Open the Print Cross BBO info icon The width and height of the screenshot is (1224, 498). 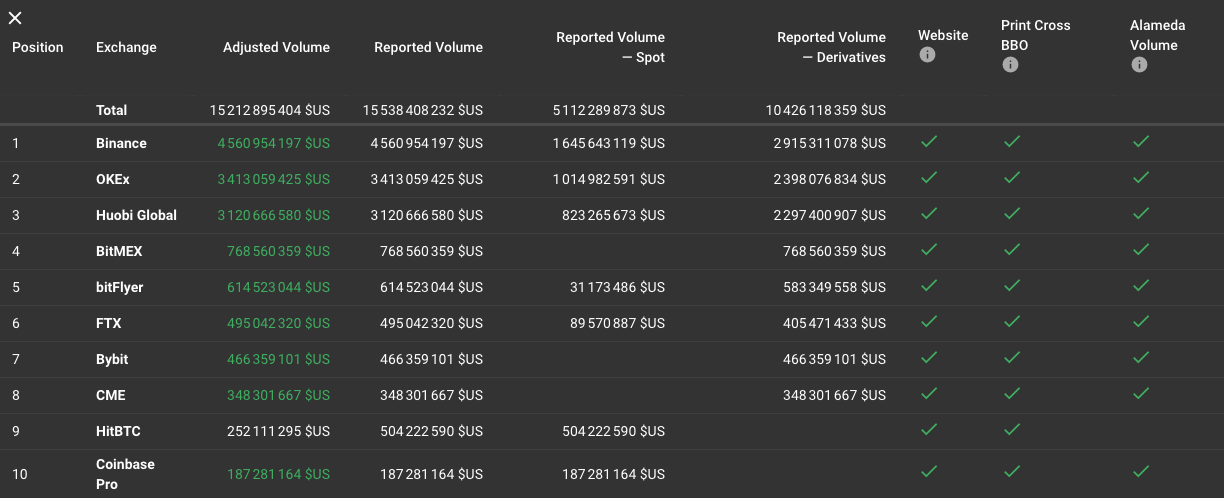(x=1010, y=65)
